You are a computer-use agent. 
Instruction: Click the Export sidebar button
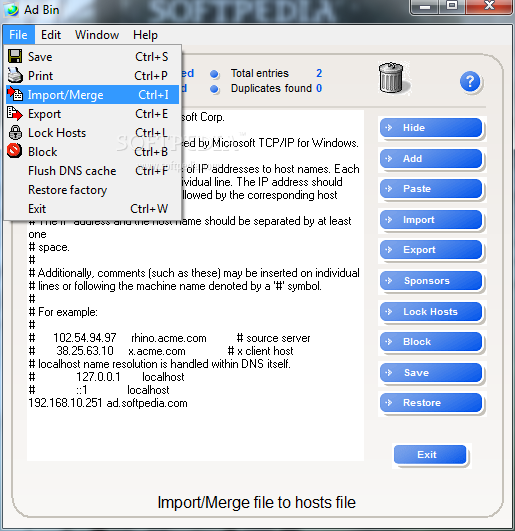click(431, 250)
